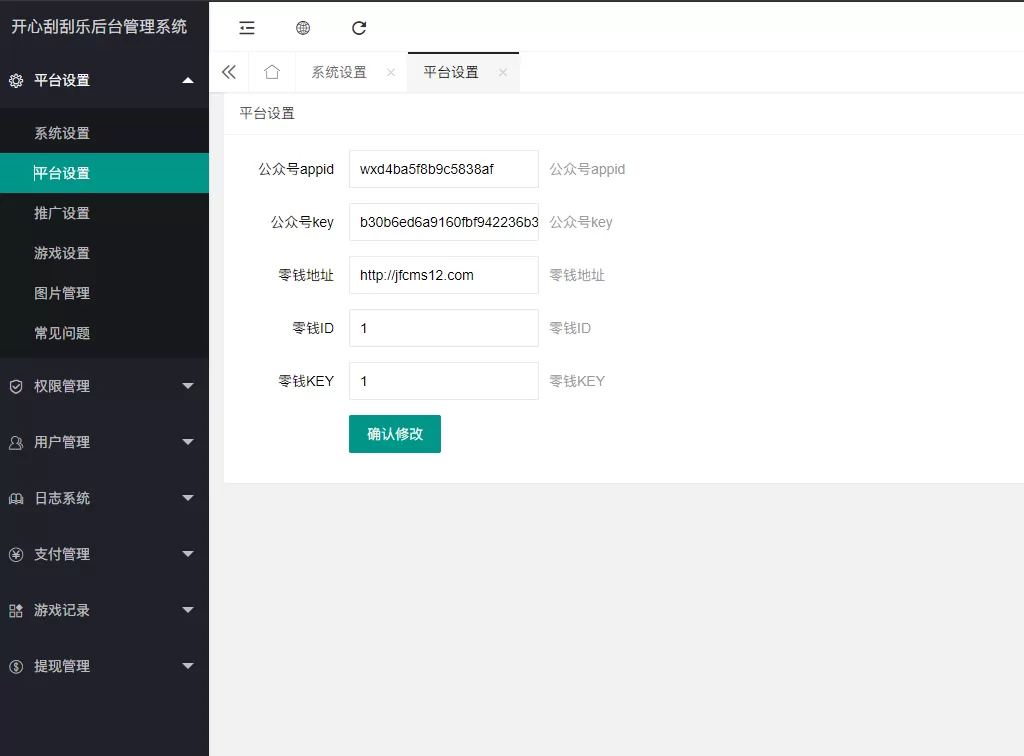This screenshot has height=756, width=1024.
Task: Click the double-arrow tab scroll control
Action: pyautogui.click(x=229, y=72)
